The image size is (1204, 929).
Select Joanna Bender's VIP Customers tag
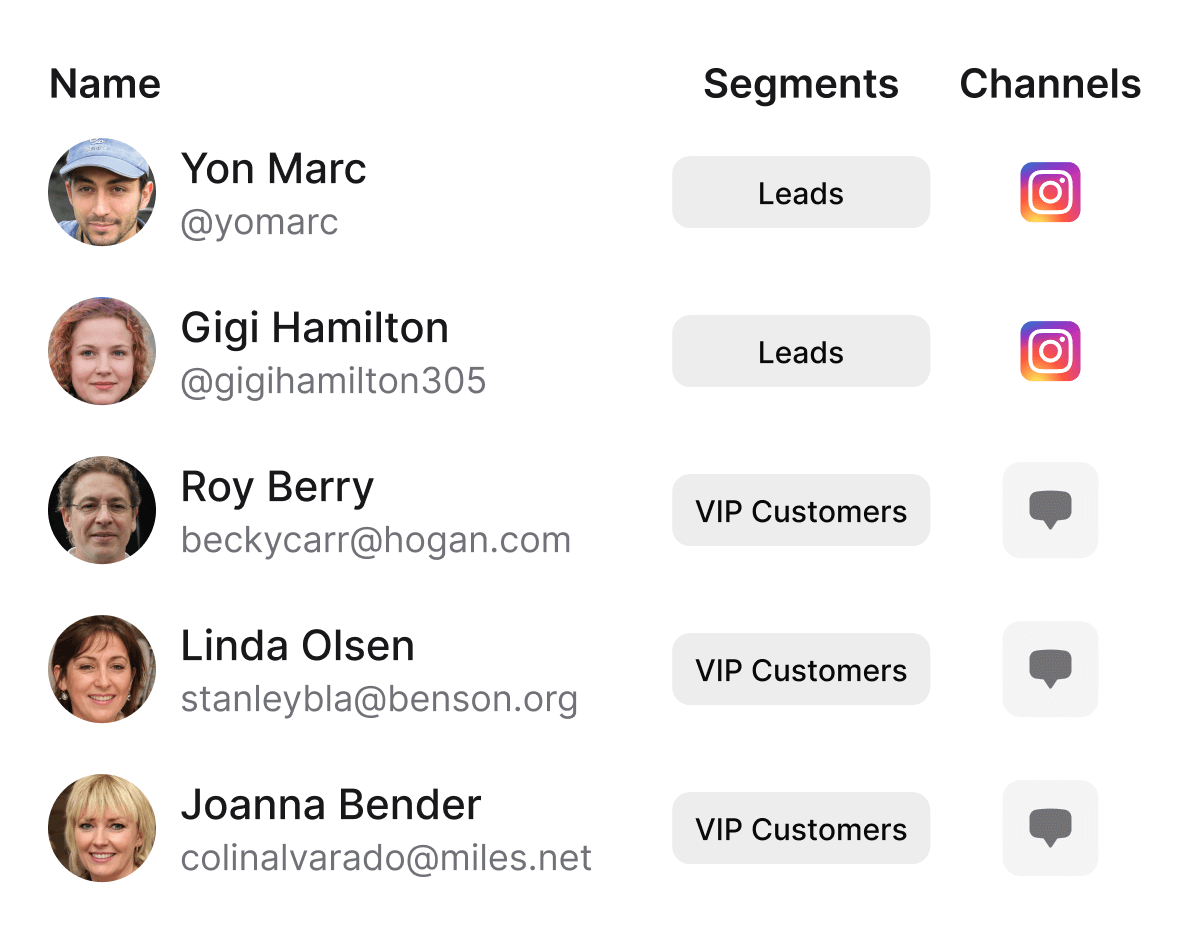coord(800,828)
